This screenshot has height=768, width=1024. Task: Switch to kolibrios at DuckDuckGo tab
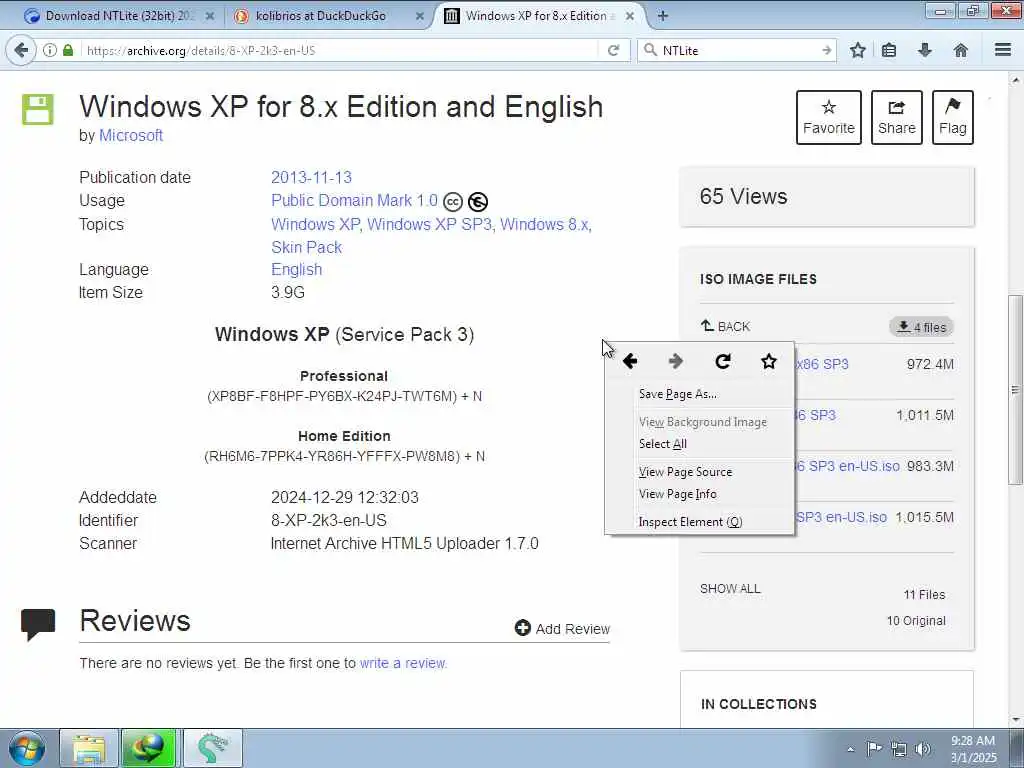[x=321, y=16]
